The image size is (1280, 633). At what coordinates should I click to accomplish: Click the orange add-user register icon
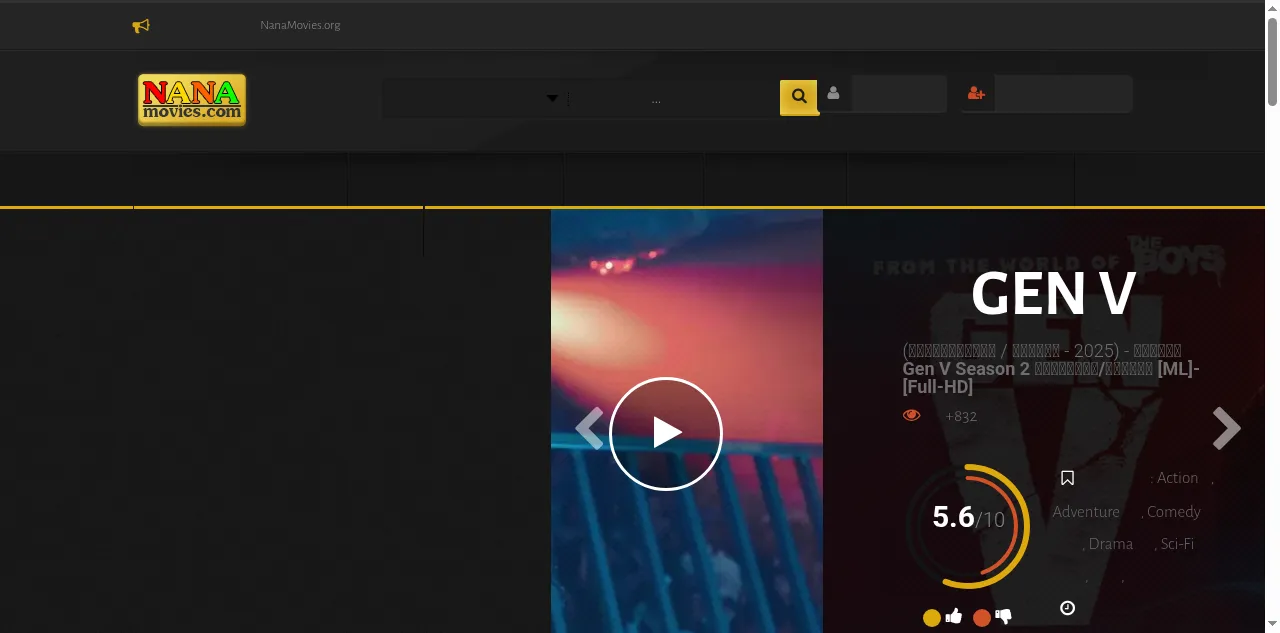point(977,93)
